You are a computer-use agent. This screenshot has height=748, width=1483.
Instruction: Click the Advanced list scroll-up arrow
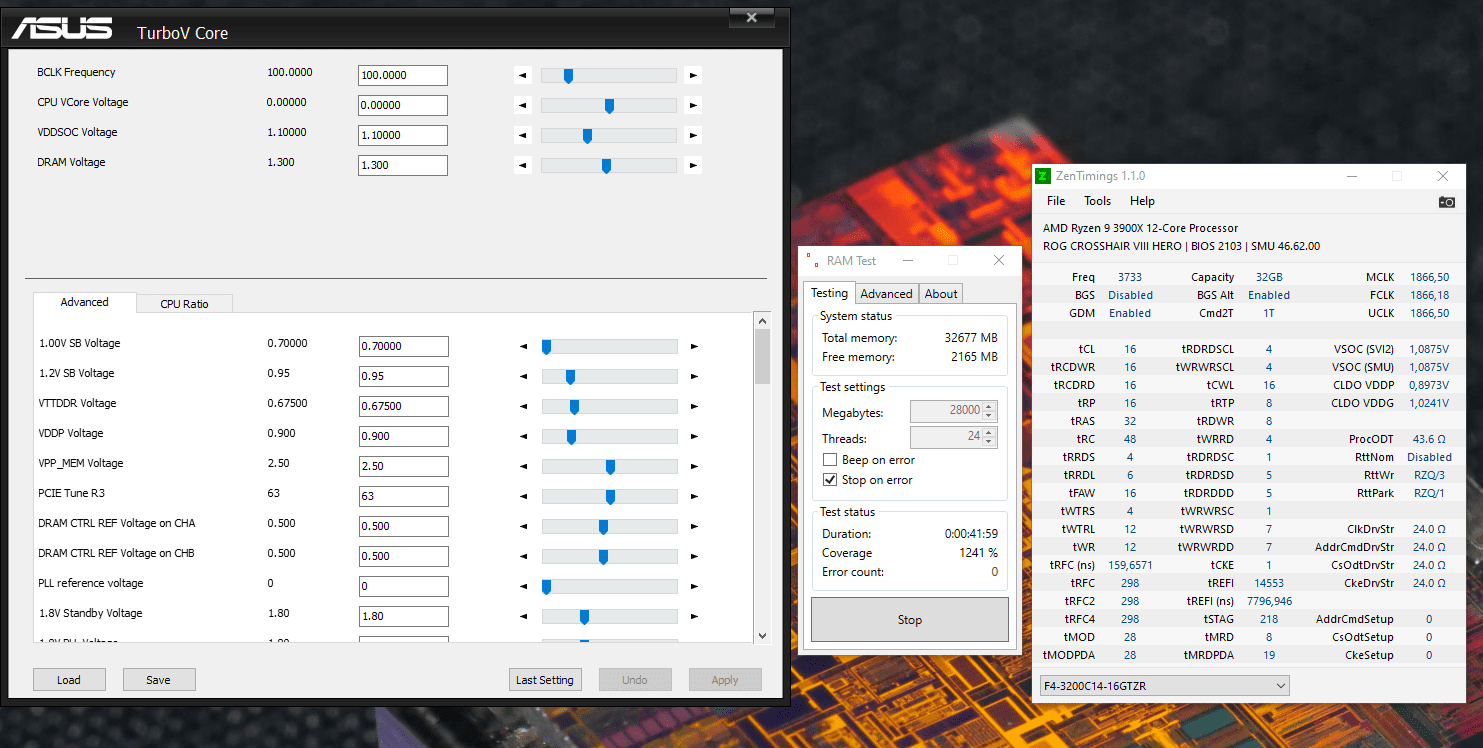(x=762, y=321)
